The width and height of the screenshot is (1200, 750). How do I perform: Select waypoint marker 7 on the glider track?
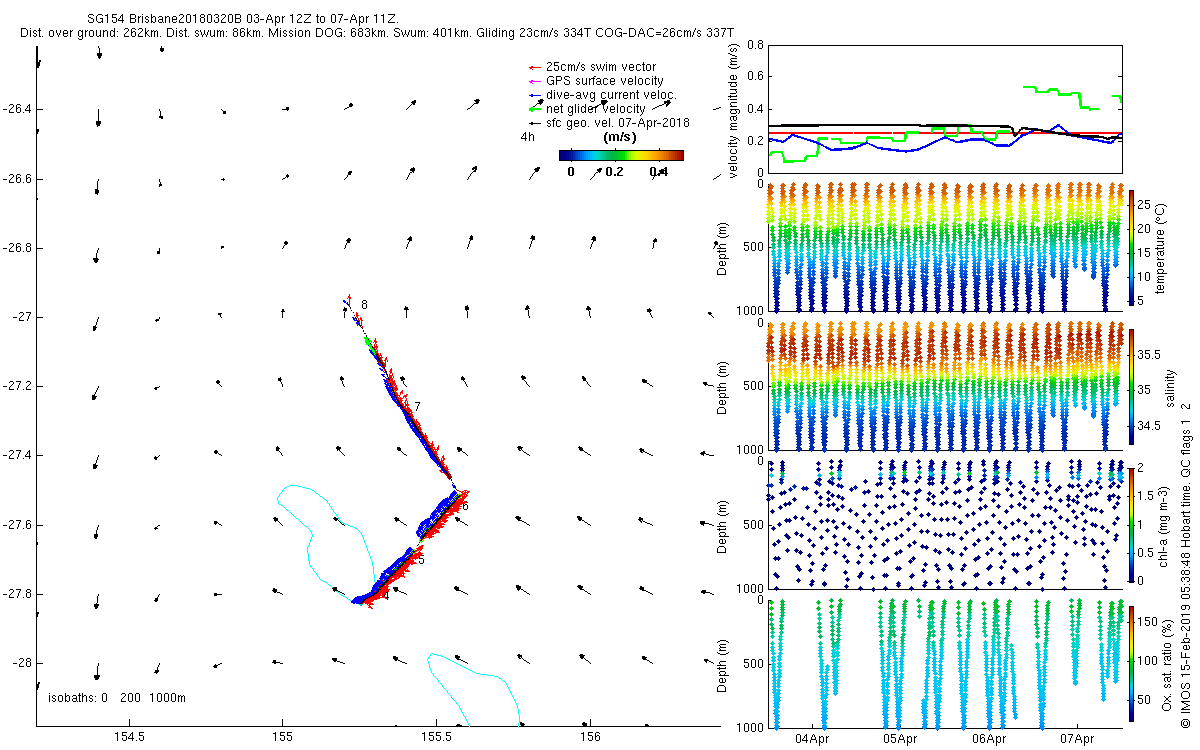417,406
